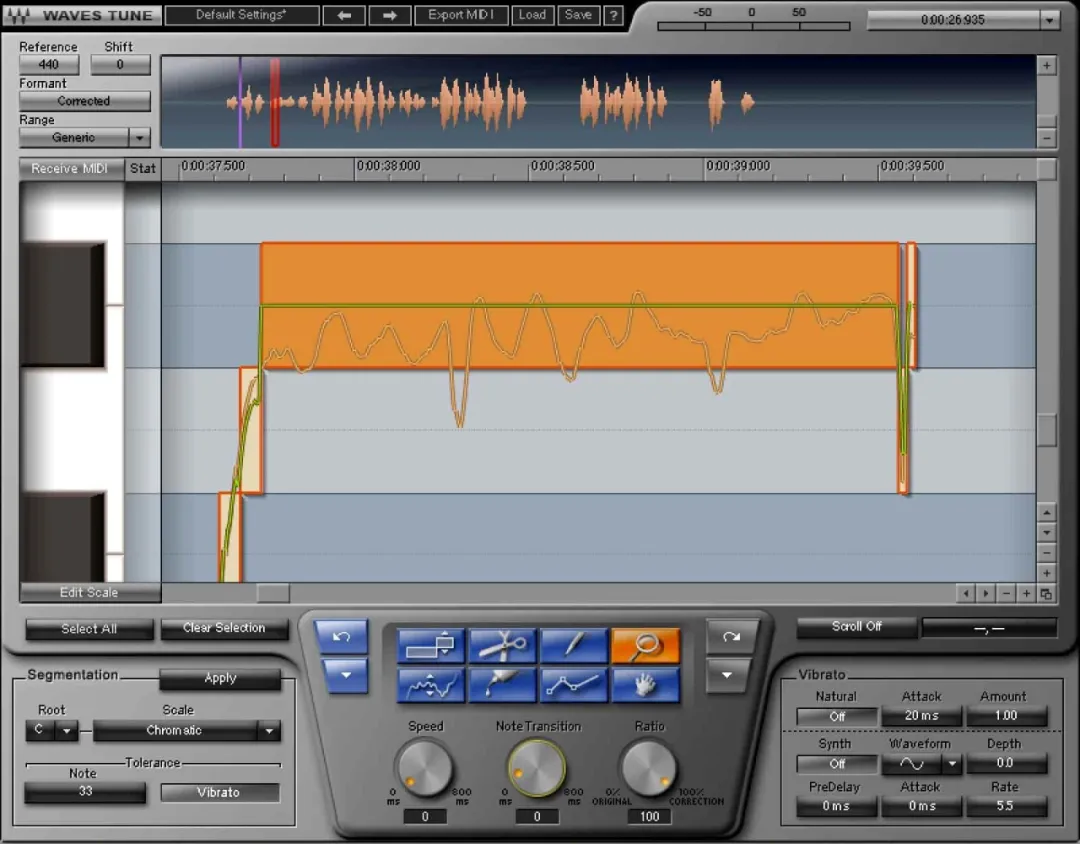Toggle Receive MIDI button
Viewport: 1080px width, 844px height.
(x=70, y=169)
